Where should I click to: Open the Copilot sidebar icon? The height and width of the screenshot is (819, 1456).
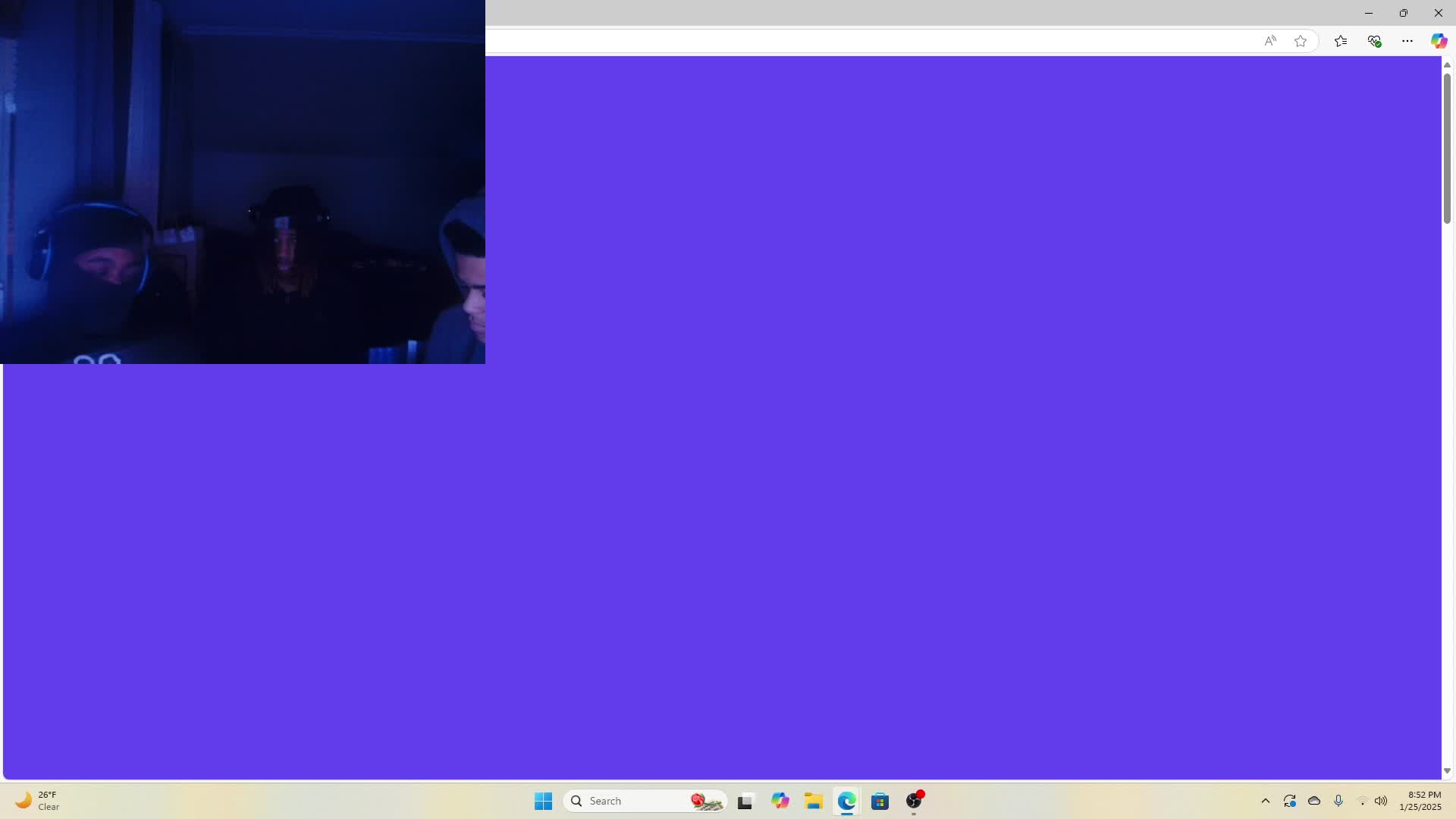(1439, 41)
